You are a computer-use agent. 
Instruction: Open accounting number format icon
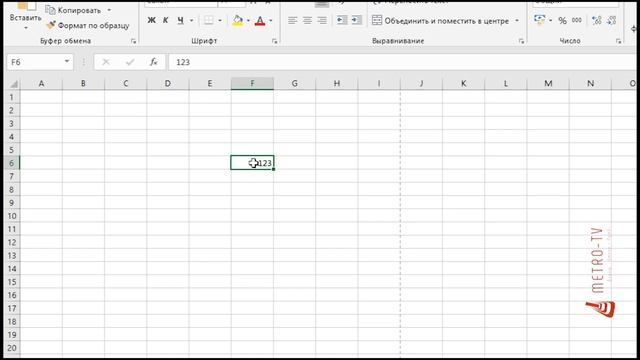tap(540, 20)
